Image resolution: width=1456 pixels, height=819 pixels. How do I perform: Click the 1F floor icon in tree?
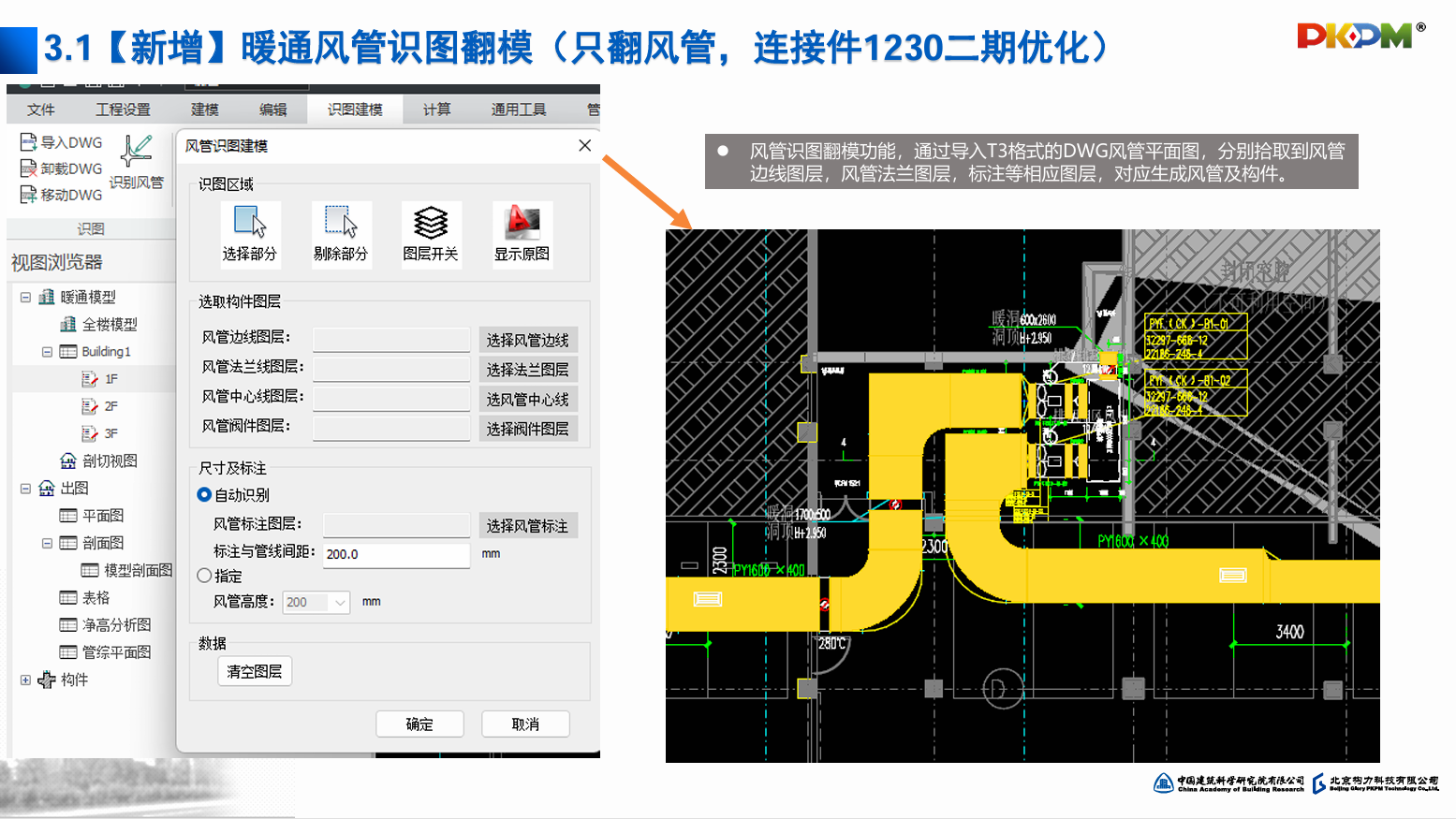point(90,379)
